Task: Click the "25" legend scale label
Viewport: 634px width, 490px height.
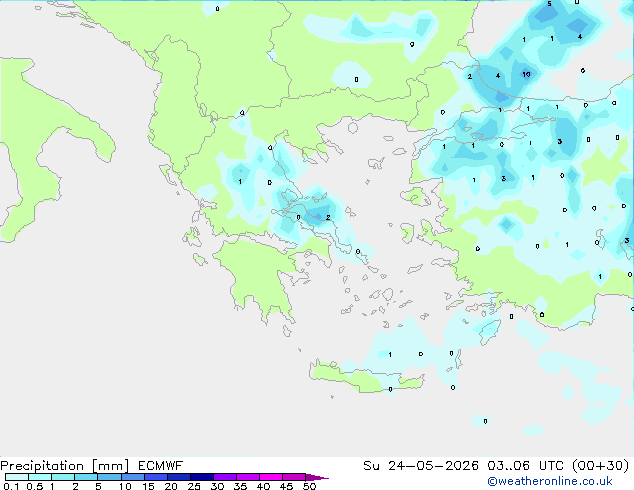Action: pyautogui.click(x=194, y=486)
